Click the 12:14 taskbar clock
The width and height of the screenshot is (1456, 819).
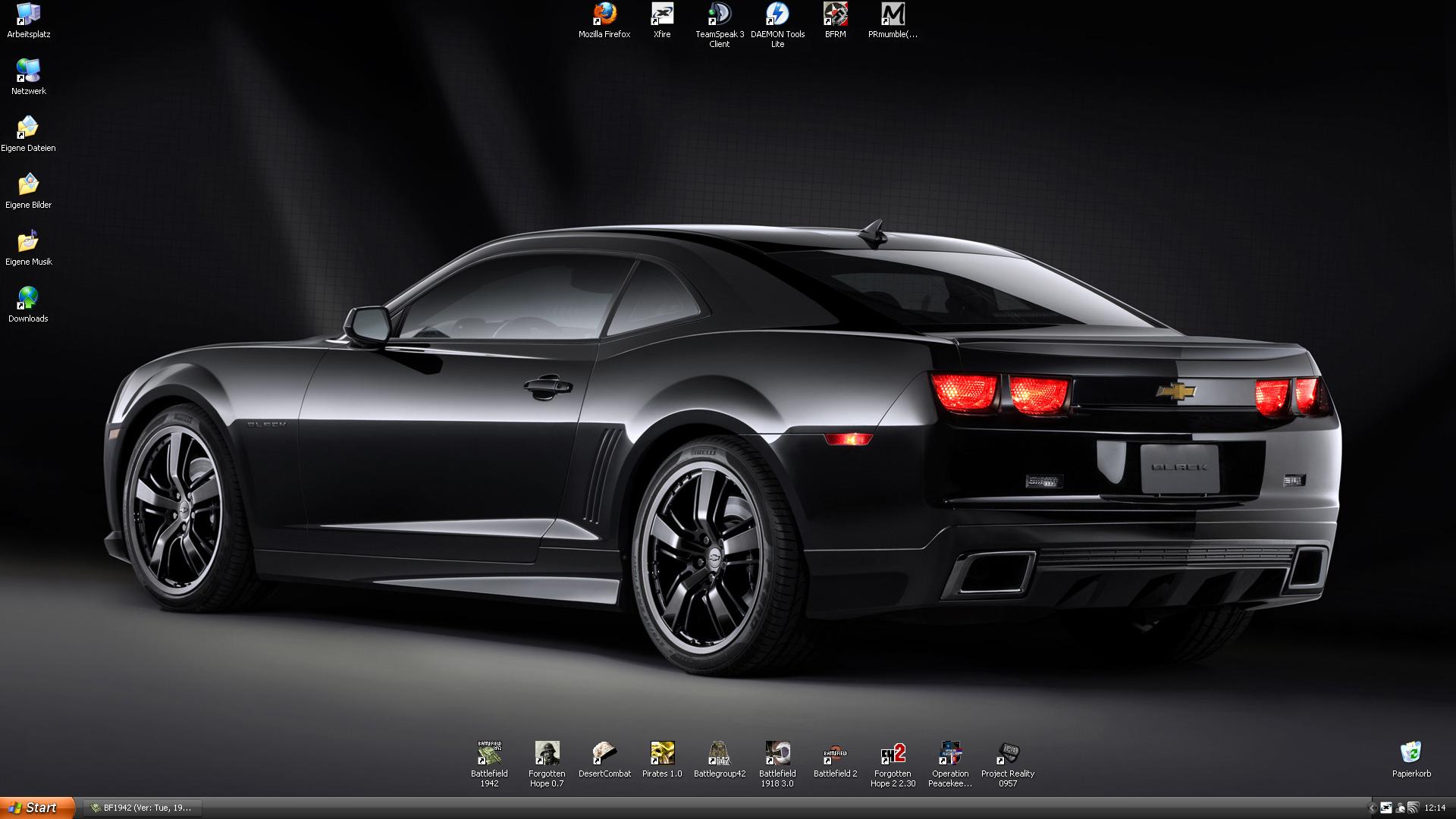[1435, 808]
